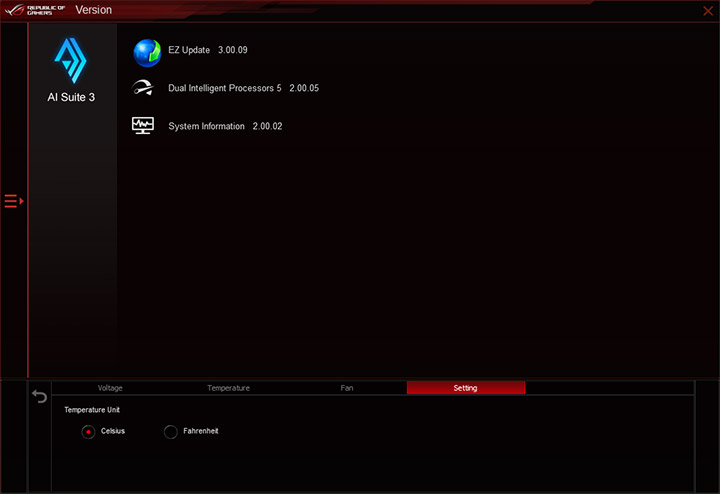The width and height of the screenshot is (720, 494).
Task: Click the AI Suite 3 logo icon
Action: 71,61
